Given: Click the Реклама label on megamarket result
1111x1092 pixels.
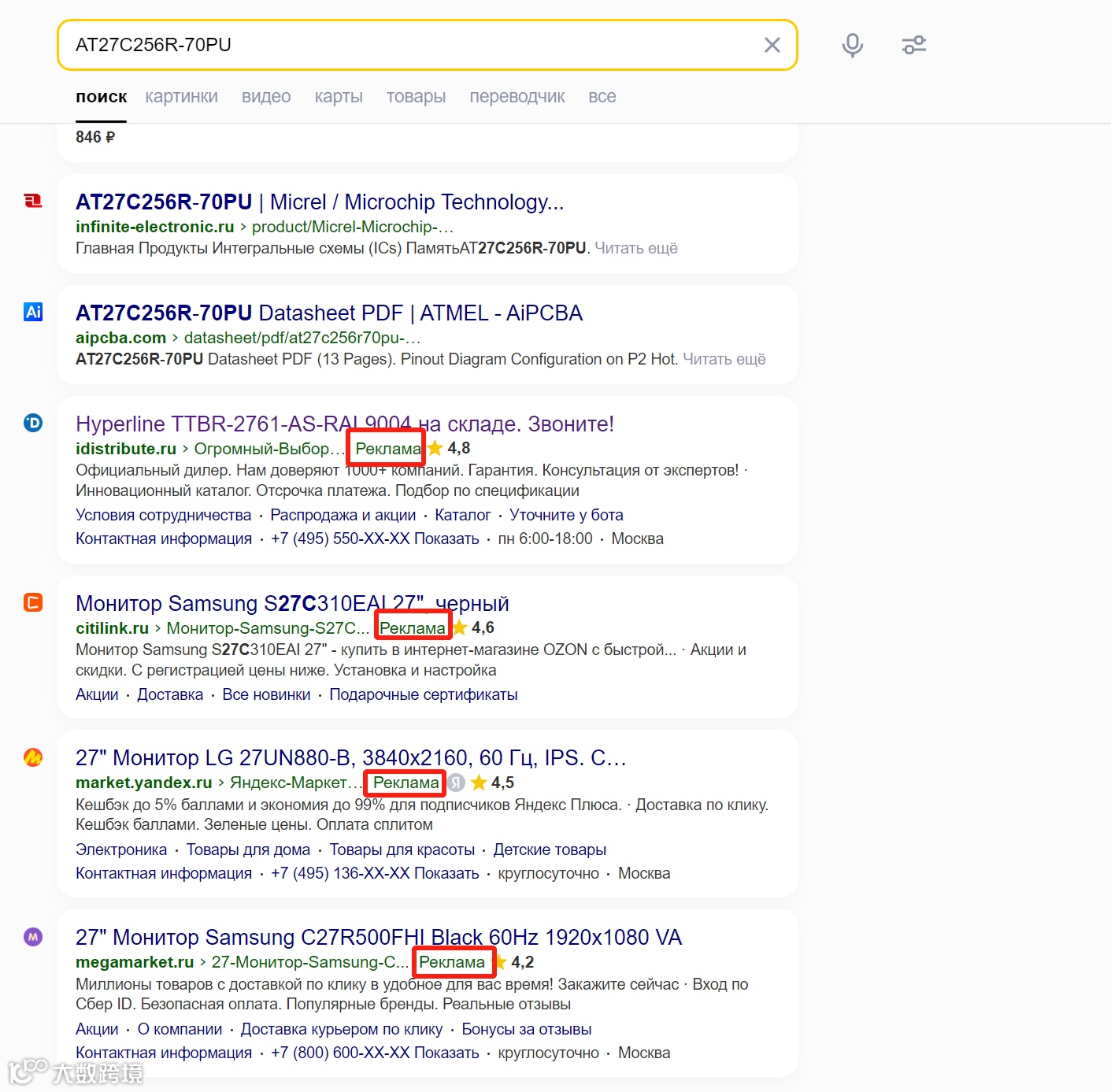Looking at the screenshot, I should pos(452,962).
